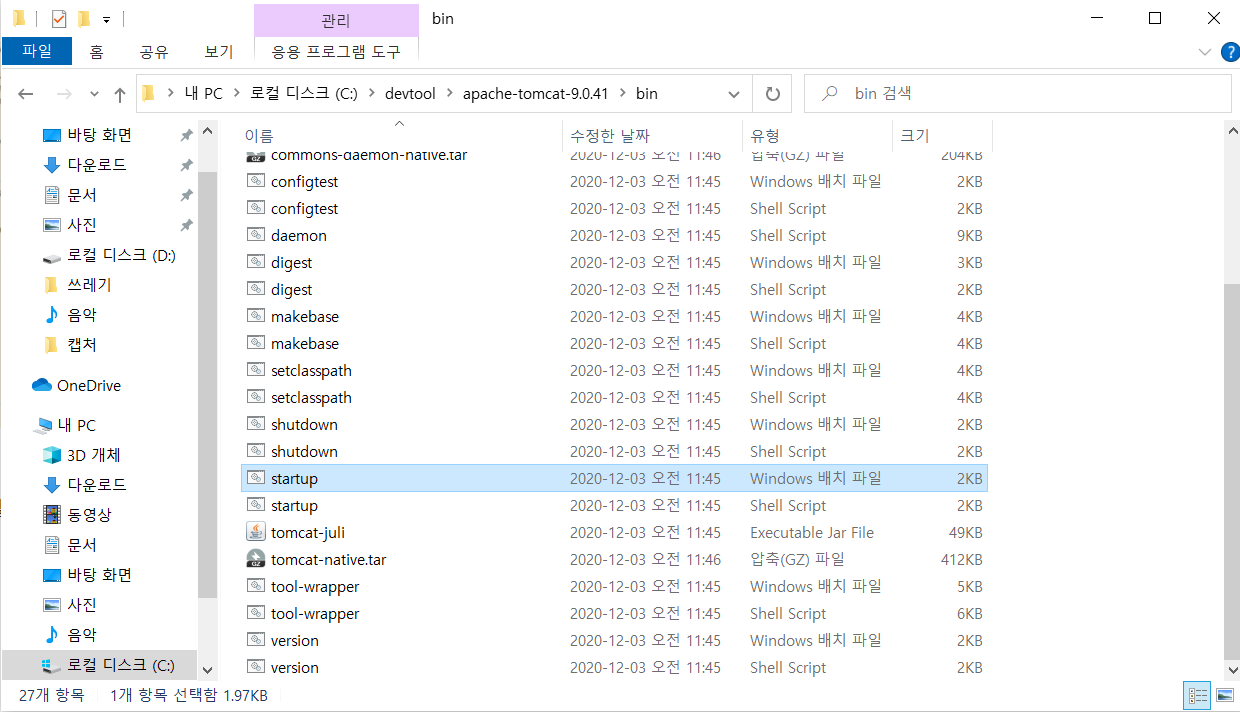Screen dimensions: 1240x712
Task: Click the navigation pane scroll down arrow
Action: coord(208,670)
